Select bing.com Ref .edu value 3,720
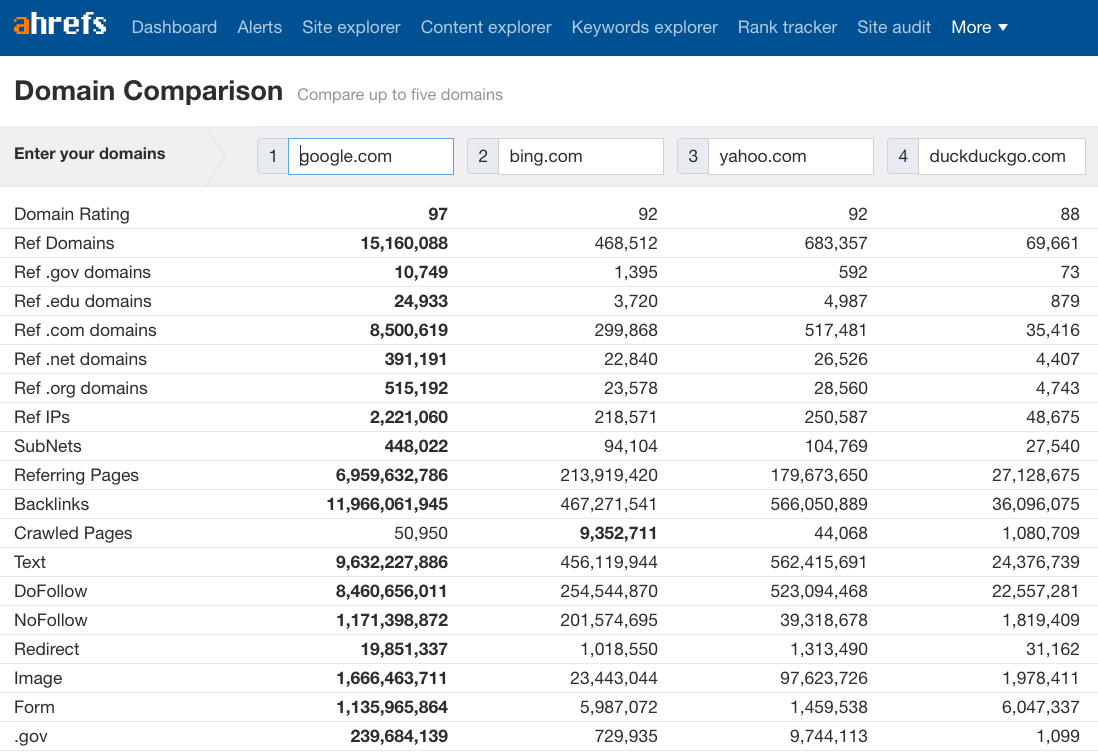Image resolution: width=1098 pixels, height=754 pixels. coord(636,301)
